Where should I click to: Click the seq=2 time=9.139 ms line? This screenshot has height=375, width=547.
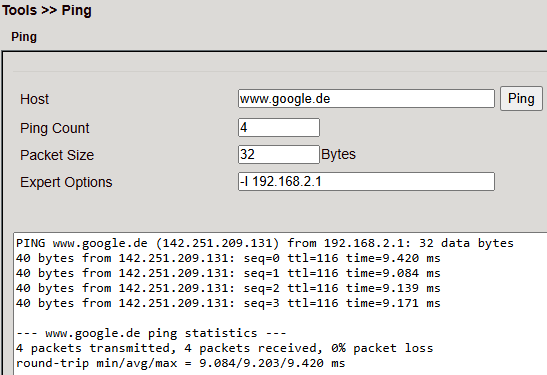click(x=228, y=288)
